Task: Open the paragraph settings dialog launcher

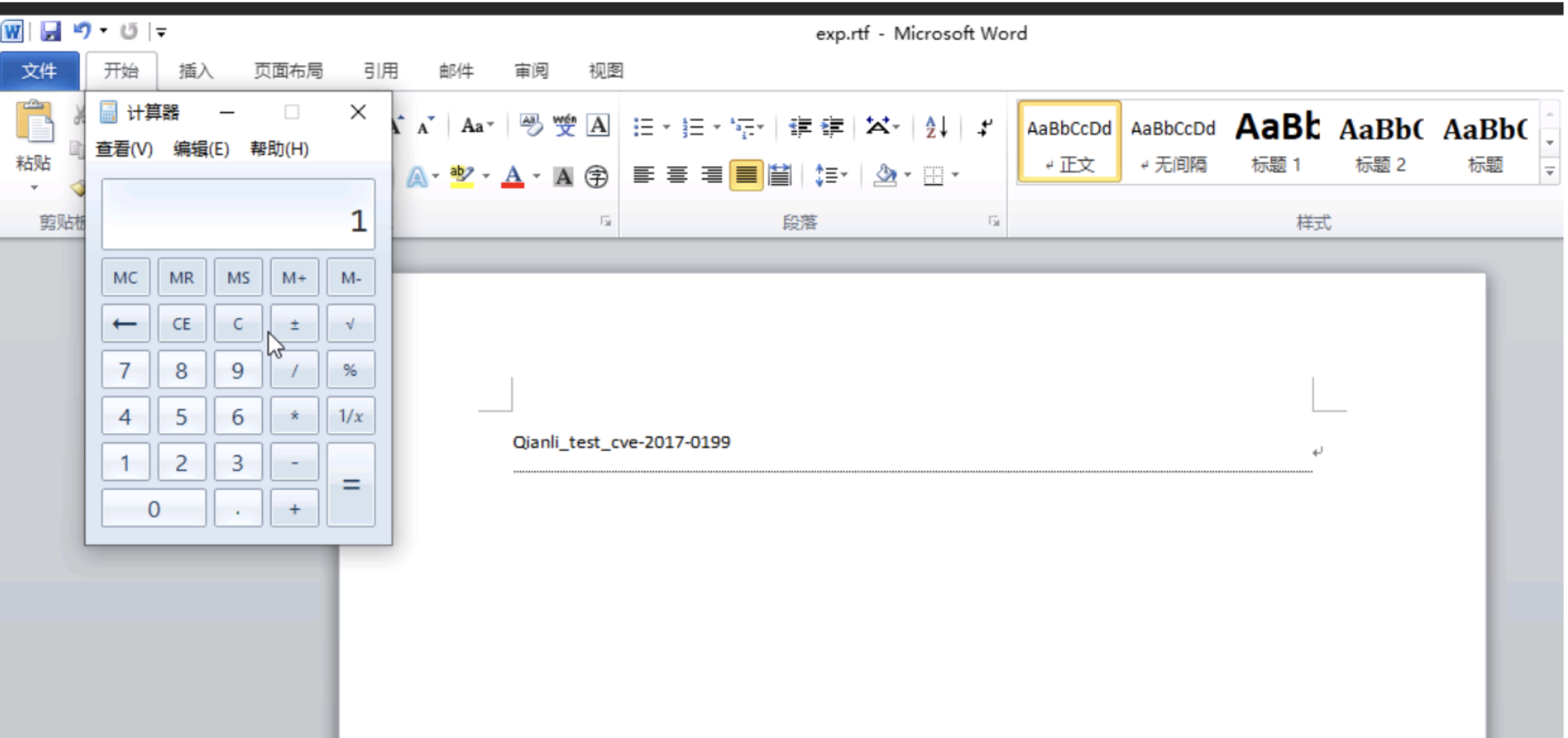Action: click(x=993, y=222)
